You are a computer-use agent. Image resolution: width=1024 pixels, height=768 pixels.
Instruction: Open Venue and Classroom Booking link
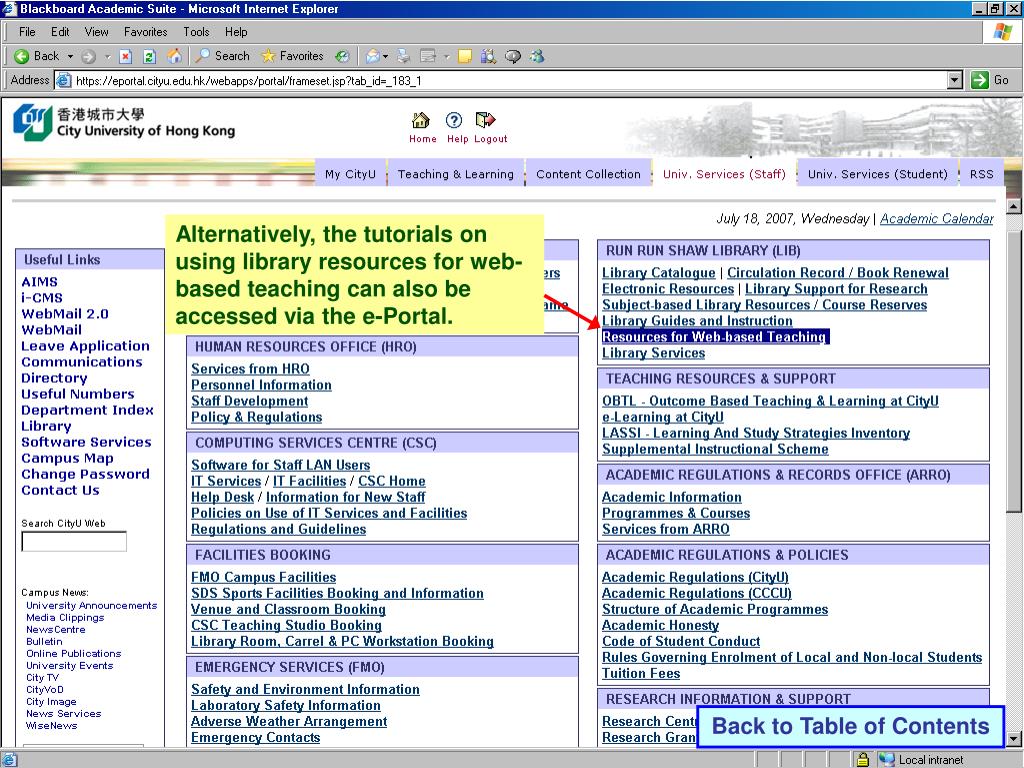(x=288, y=609)
